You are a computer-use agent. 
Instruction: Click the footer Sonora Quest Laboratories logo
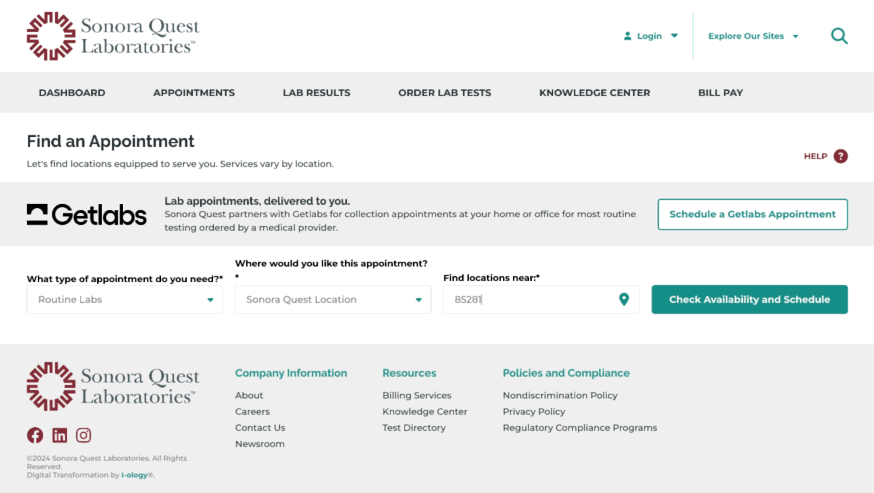(x=113, y=386)
